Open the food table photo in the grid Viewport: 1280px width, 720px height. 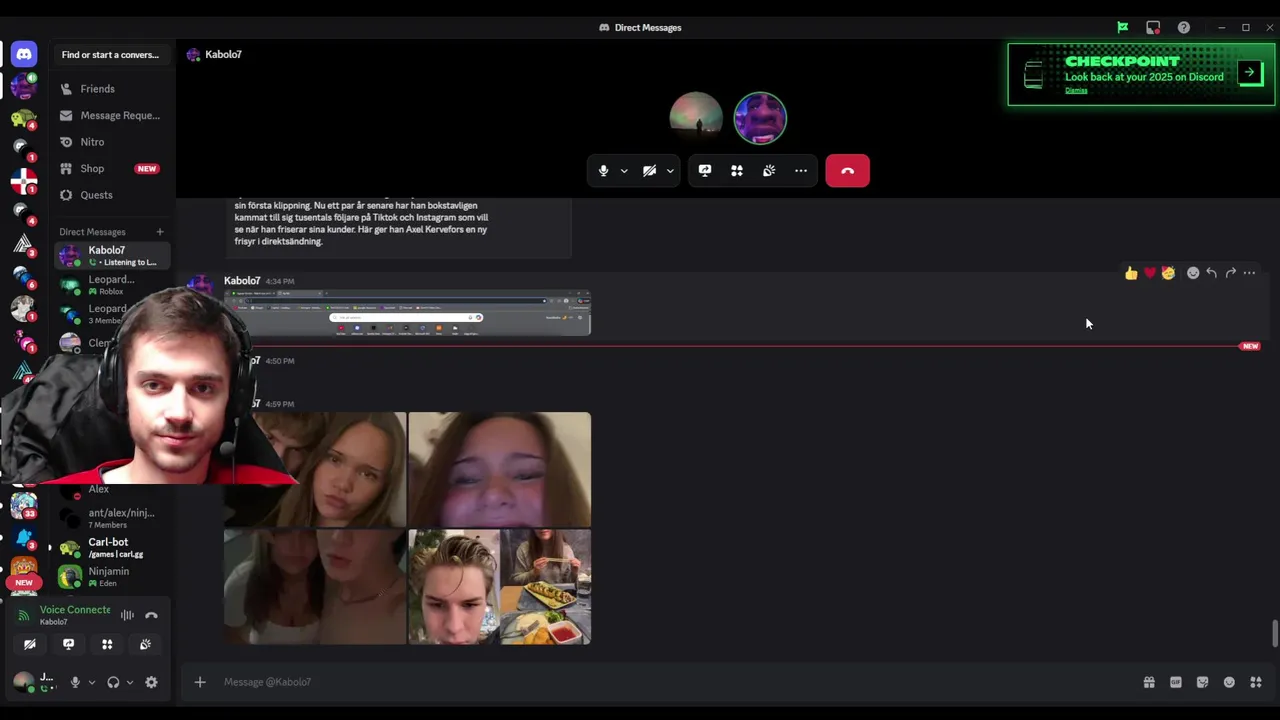pos(545,586)
